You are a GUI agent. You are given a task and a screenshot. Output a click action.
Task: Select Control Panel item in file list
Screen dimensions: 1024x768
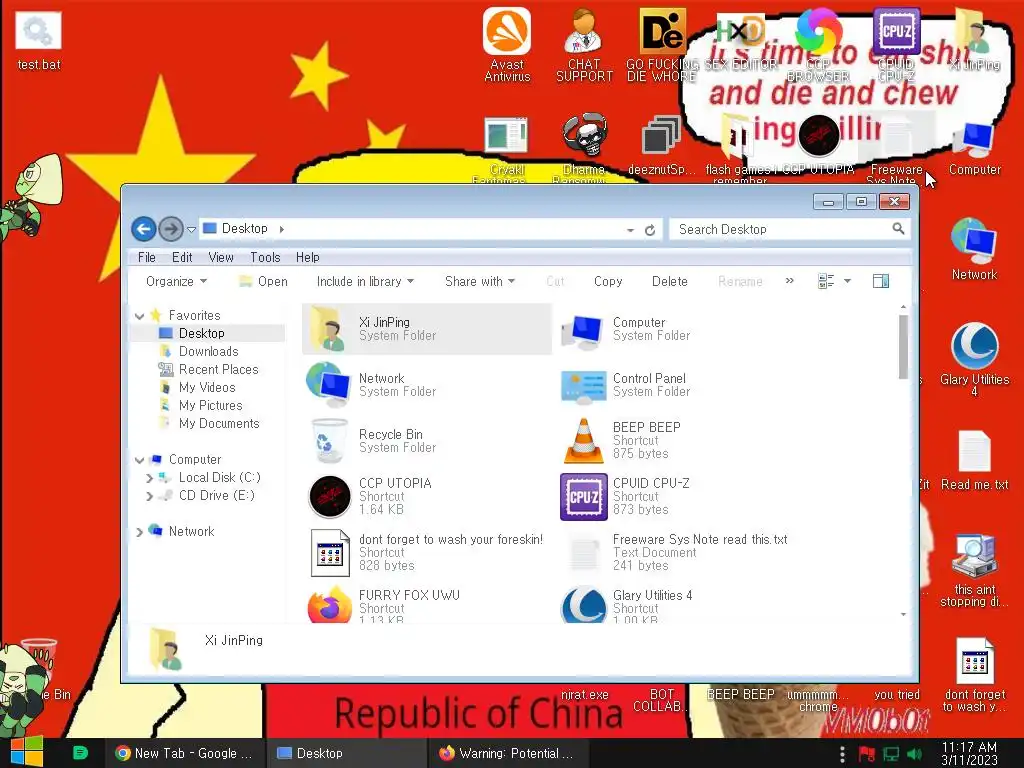[679, 385]
